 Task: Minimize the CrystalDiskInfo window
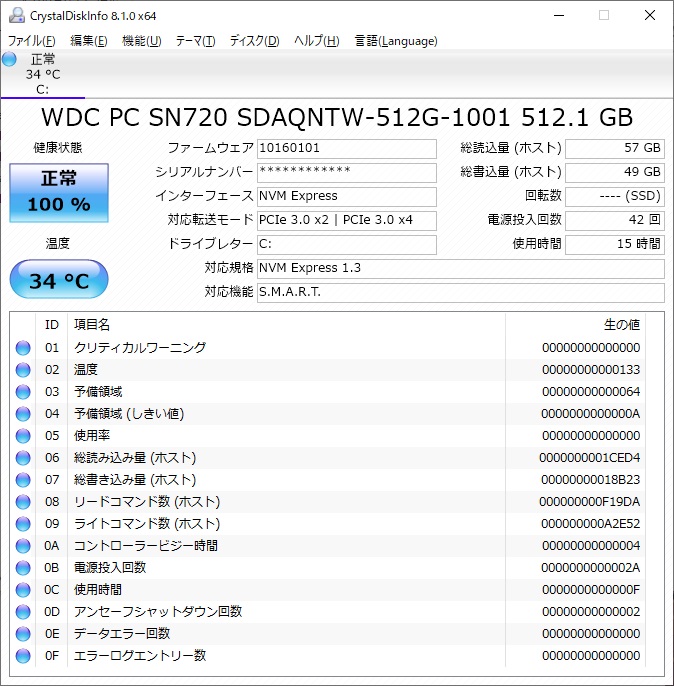click(559, 15)
